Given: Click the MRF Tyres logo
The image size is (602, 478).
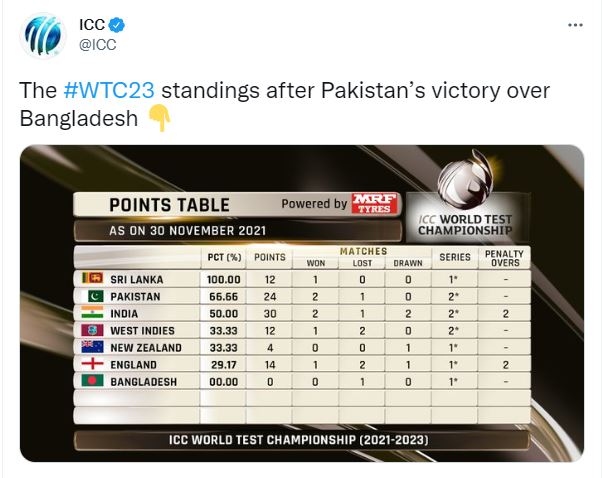Looking at the screenshot, I should (x=374, y=203).
